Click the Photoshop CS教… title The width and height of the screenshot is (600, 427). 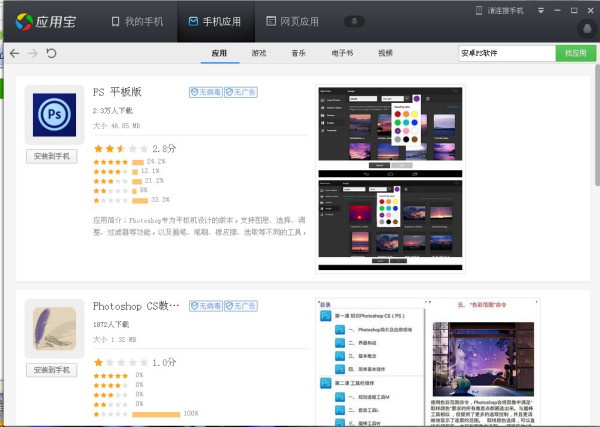pyautogui.click(x=136, y=306)
